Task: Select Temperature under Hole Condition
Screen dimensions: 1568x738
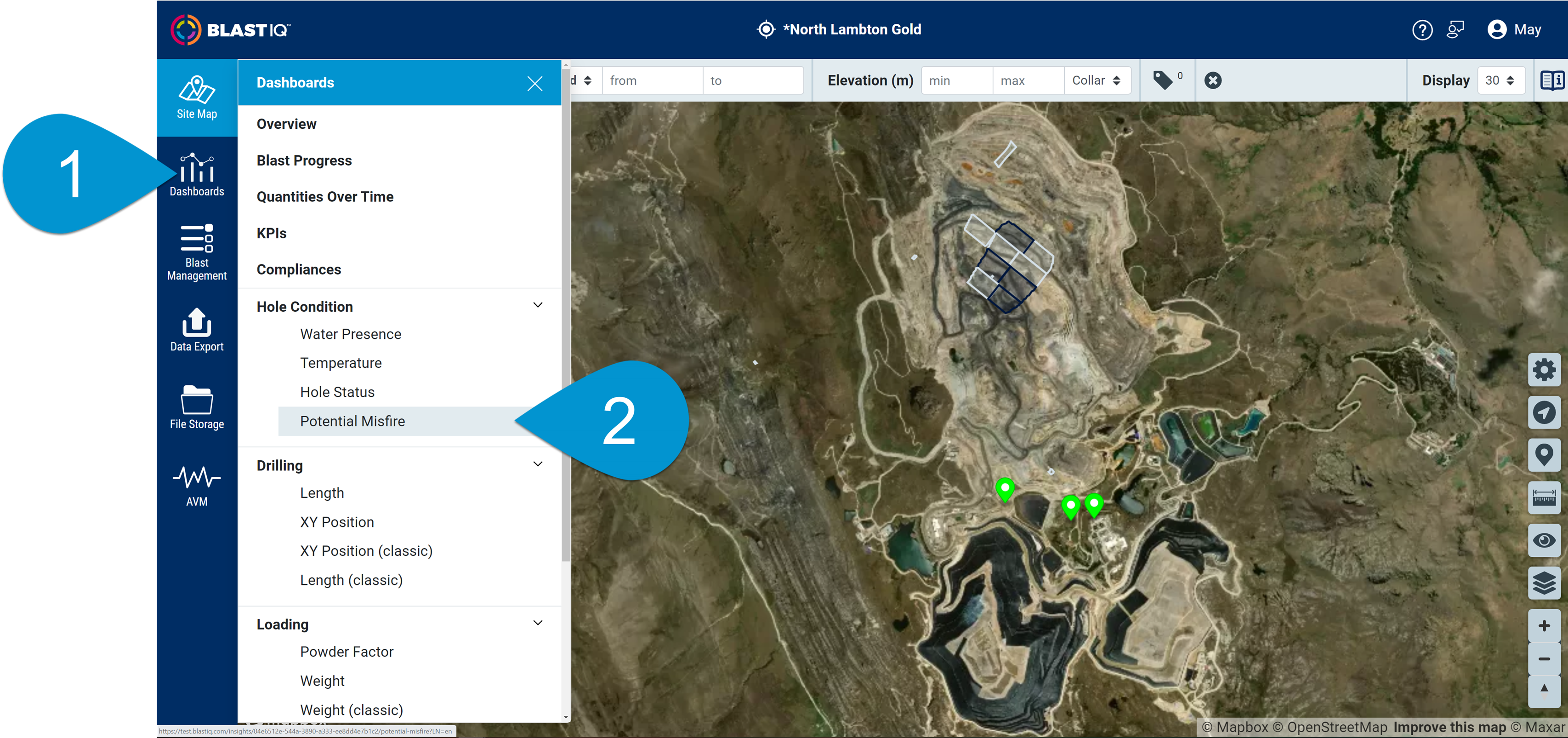Action: (341, 364)
